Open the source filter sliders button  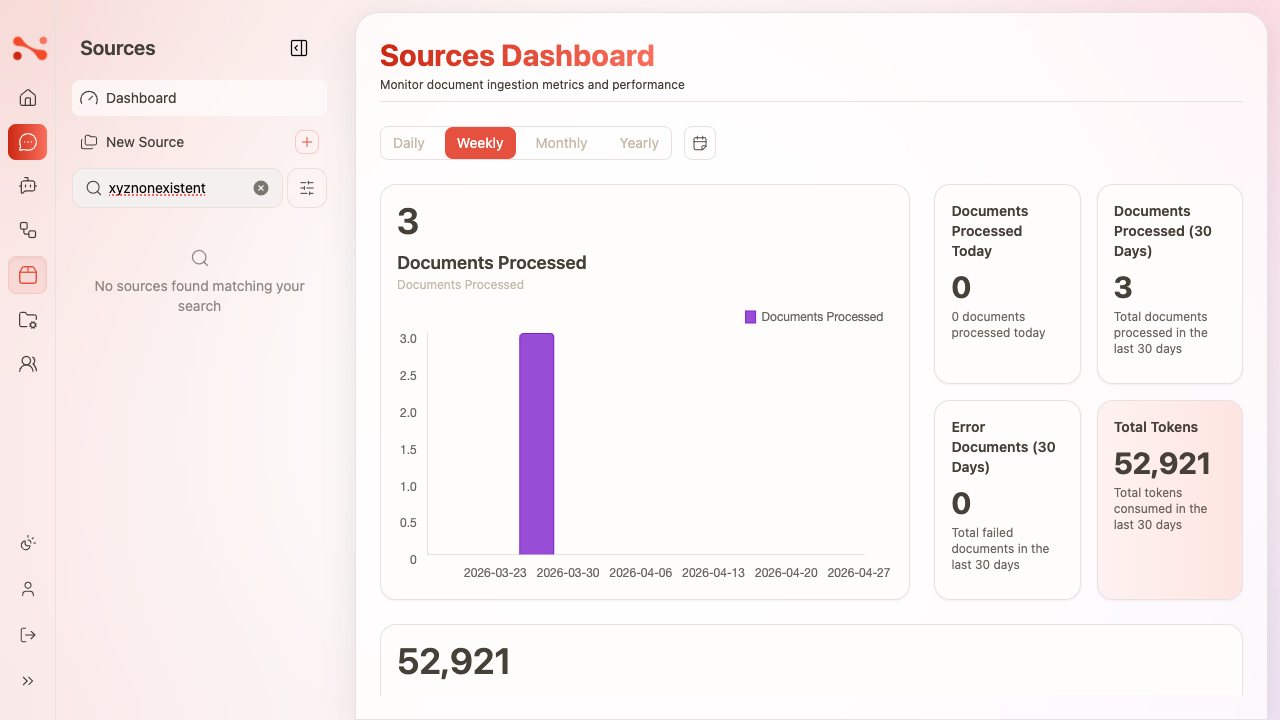pos(307,188)
